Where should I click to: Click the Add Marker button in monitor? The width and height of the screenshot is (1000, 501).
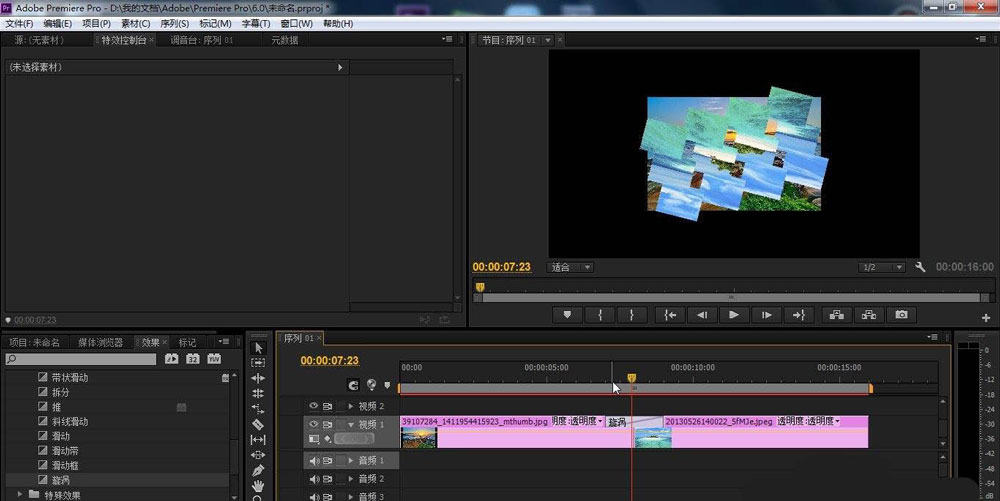[568, 315]
